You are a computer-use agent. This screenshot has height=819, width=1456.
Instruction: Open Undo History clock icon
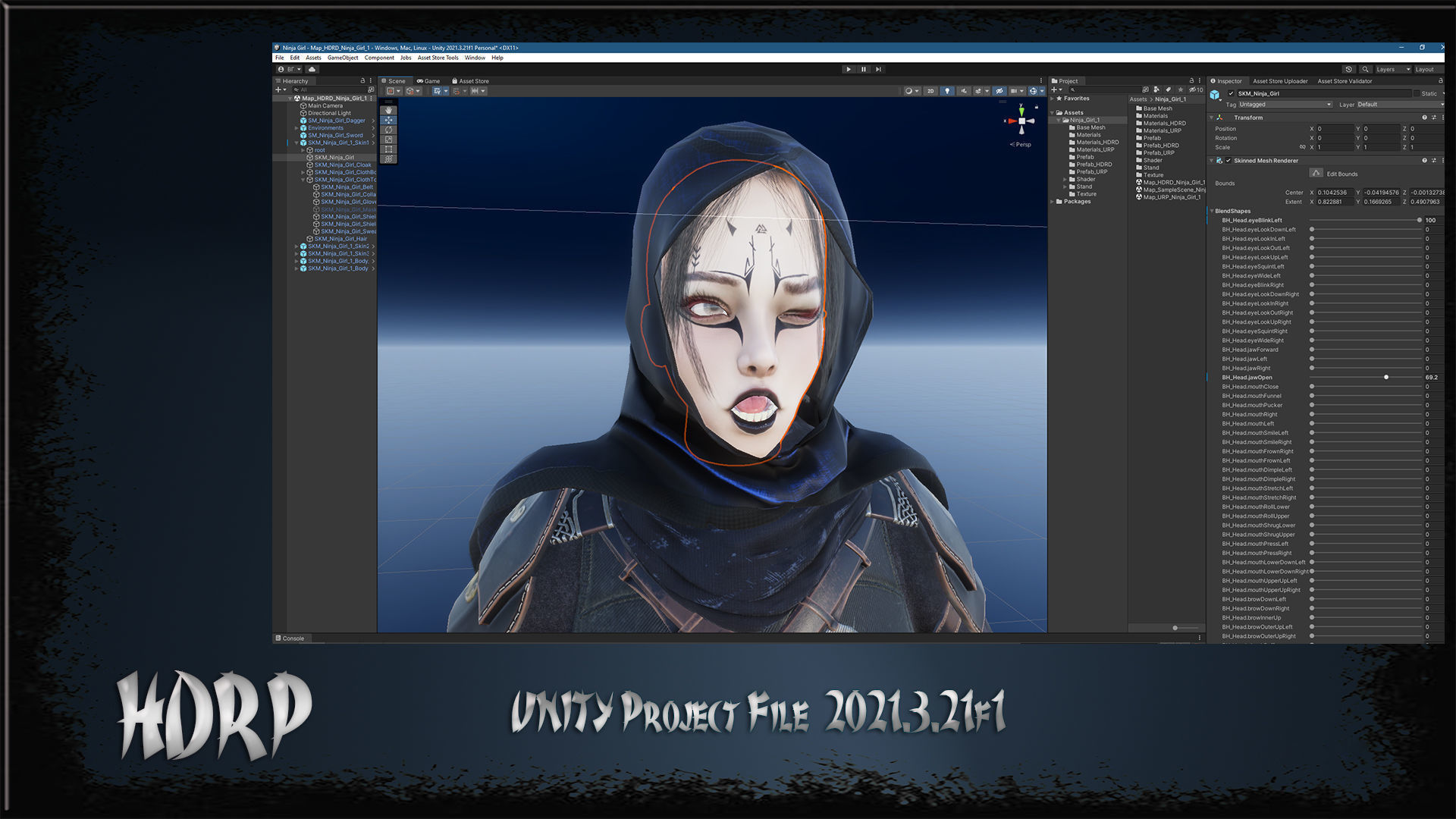(x=1348, y=69)
